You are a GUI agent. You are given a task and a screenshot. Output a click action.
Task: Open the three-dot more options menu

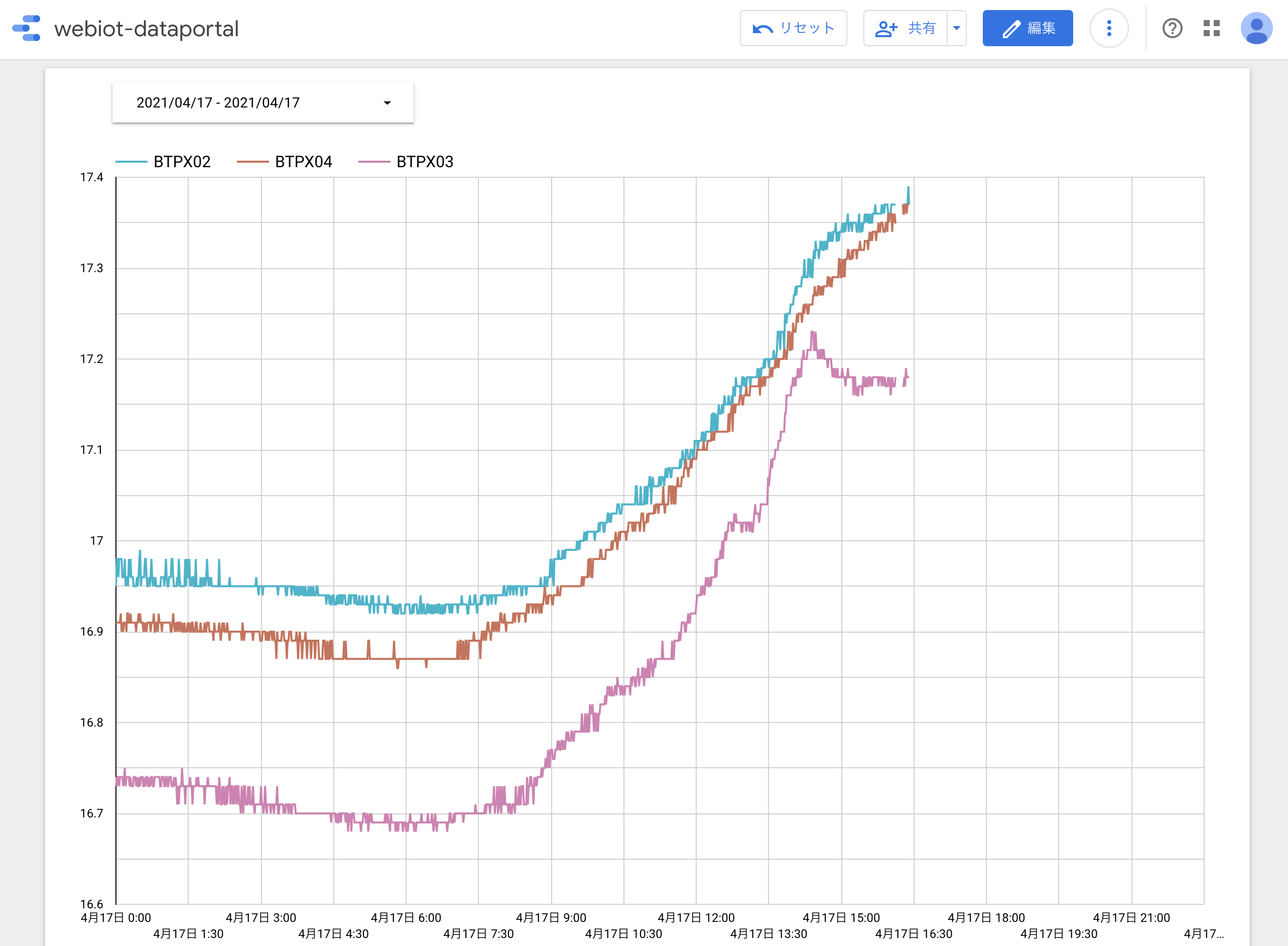pyautogui.click(x=1109, y=28)
